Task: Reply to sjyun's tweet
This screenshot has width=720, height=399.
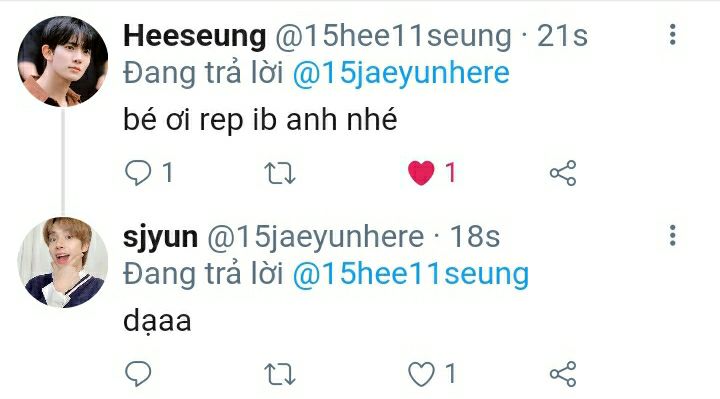Action: click(x=138, y=373)
